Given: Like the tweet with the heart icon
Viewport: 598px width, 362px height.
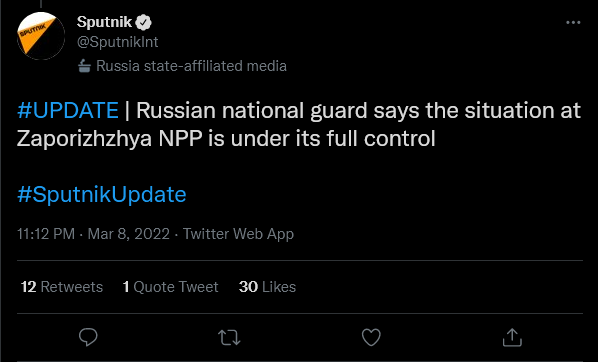Looking at the screenshot, I should [x=371, y=337].
